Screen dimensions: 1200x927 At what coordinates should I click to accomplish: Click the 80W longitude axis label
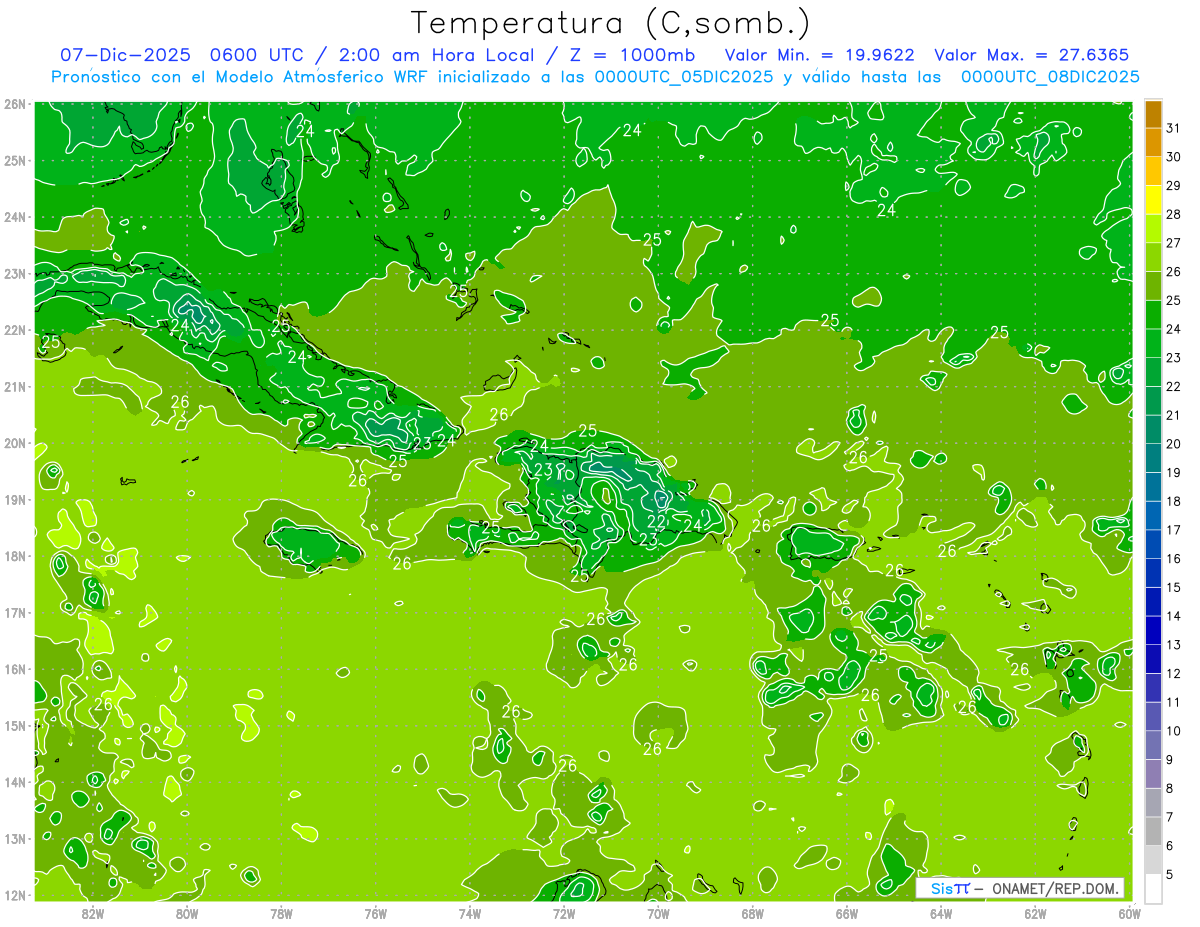[187, 913]
